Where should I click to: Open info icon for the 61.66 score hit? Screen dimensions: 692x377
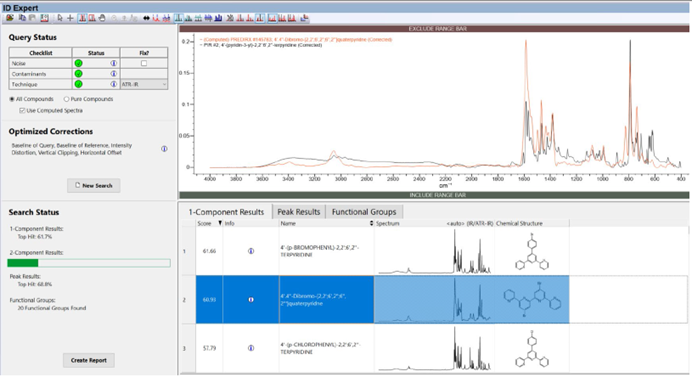pos(251,251)
